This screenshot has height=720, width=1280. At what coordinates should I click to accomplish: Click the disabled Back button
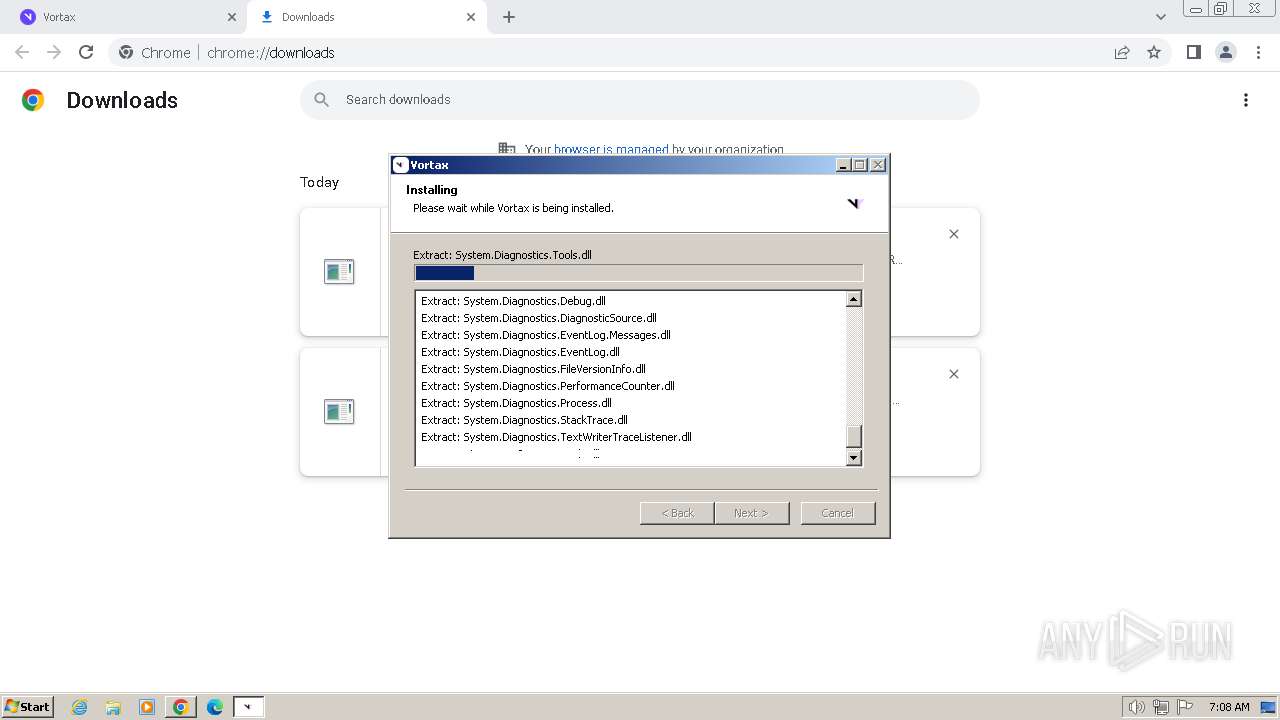coord(677,513)
